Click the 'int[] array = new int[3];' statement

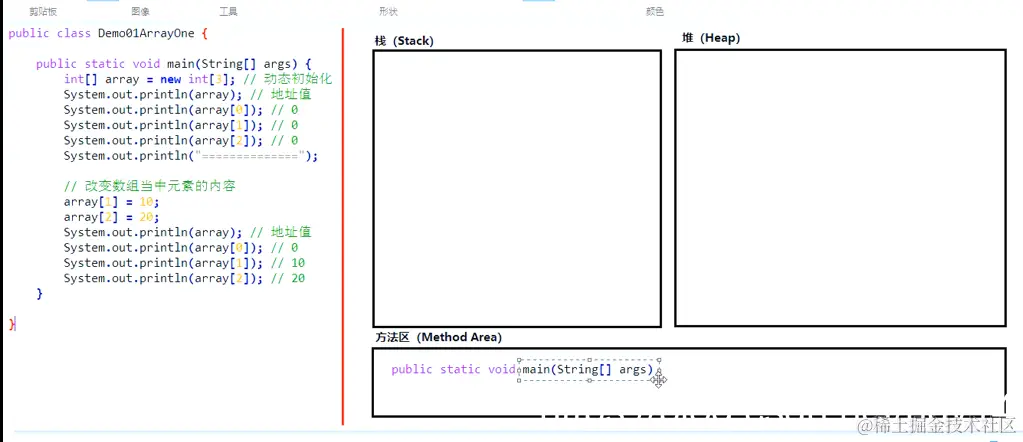pos(151,79)
